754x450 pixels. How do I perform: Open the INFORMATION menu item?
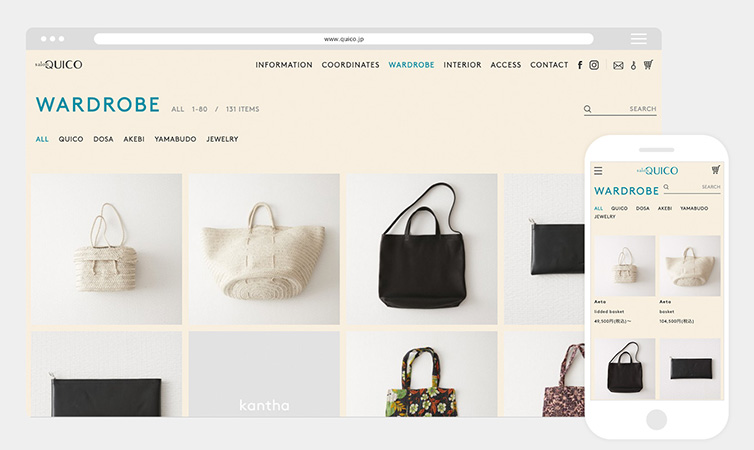pyautogui.click(x=284, y=65)
